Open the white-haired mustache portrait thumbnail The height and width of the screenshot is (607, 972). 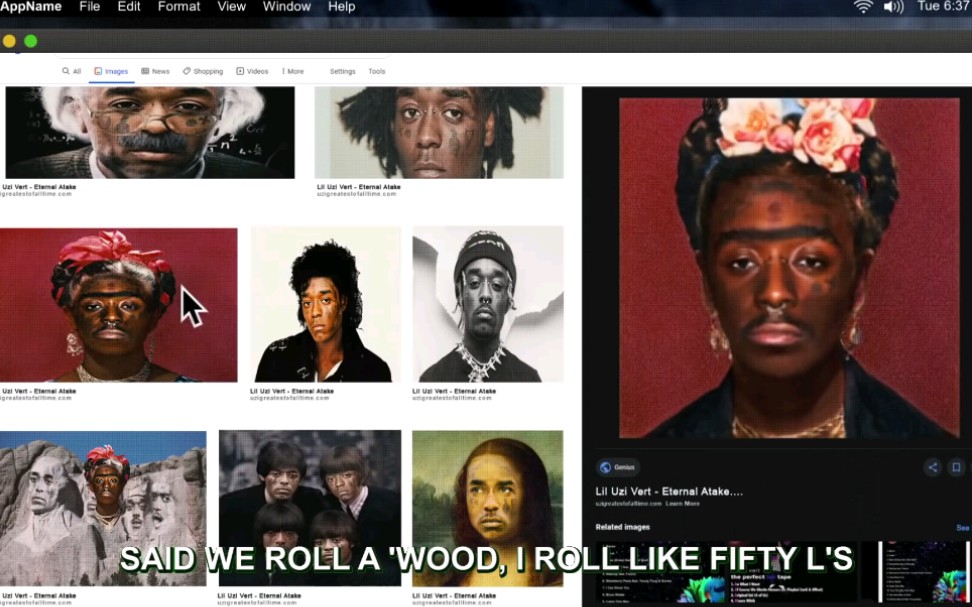click(150, 133)
